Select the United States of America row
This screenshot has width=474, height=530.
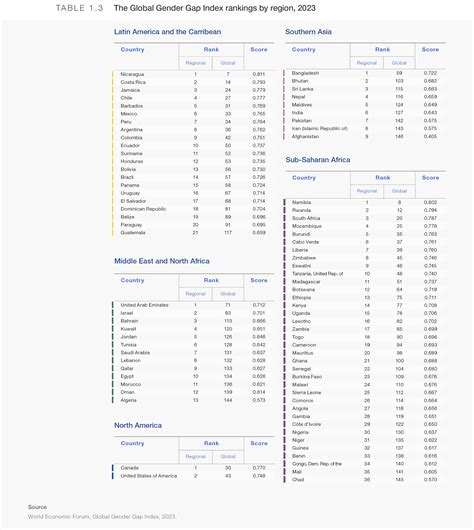click(193, 476)
